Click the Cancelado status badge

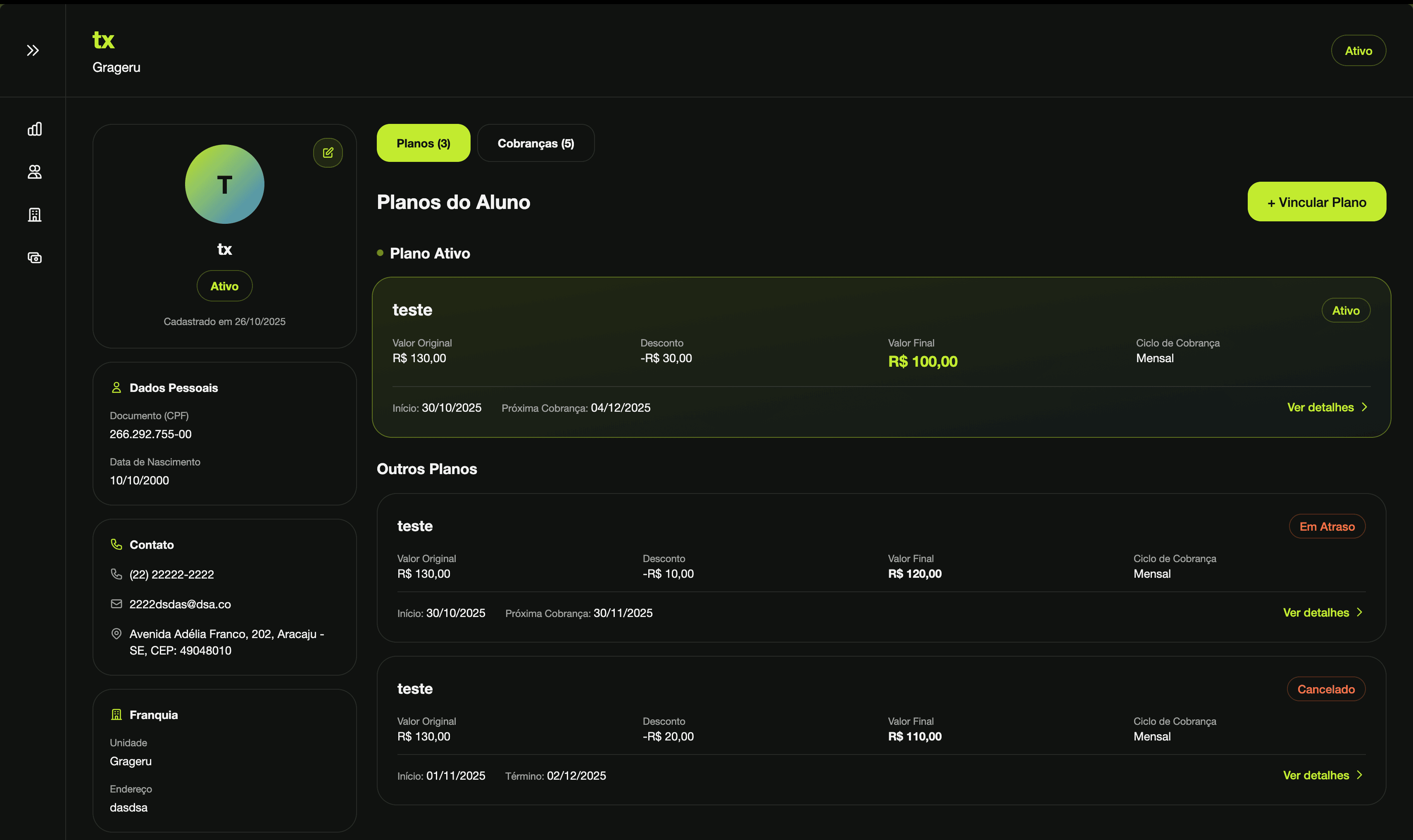point(1325,689)
